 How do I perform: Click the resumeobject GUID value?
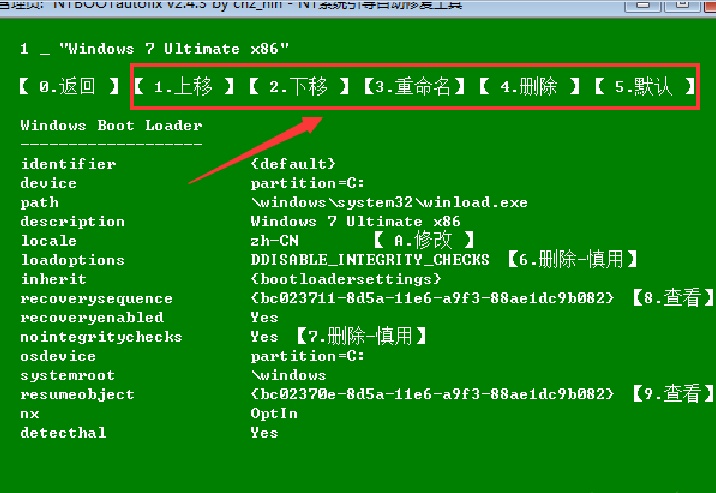tap(432, 393)
